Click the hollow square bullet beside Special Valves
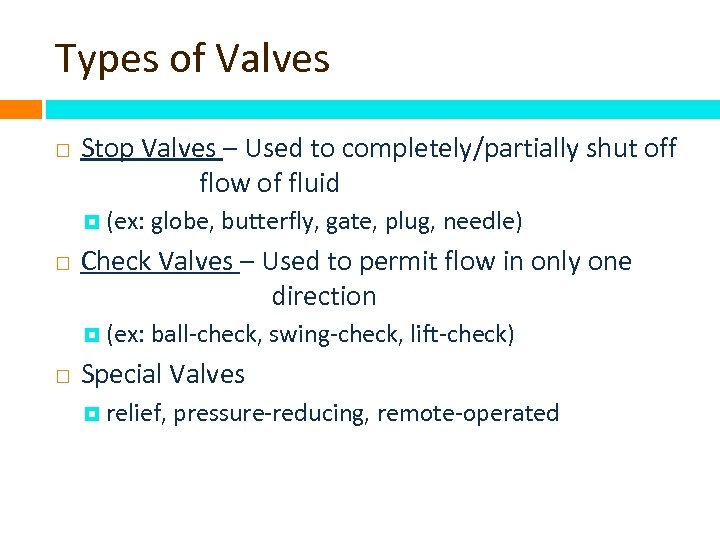Screen dimensions: 720x540 click(62, 377)
